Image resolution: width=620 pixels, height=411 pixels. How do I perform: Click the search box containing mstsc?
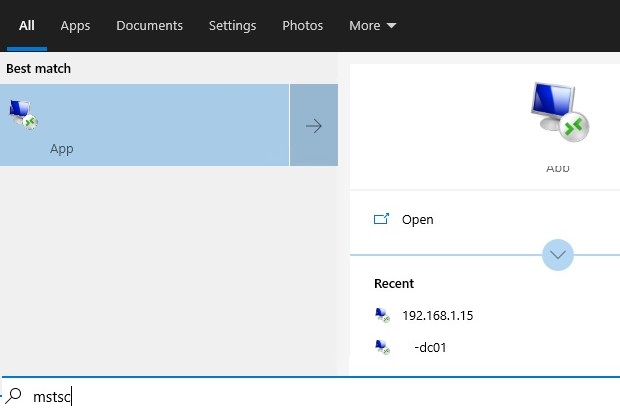300,395
